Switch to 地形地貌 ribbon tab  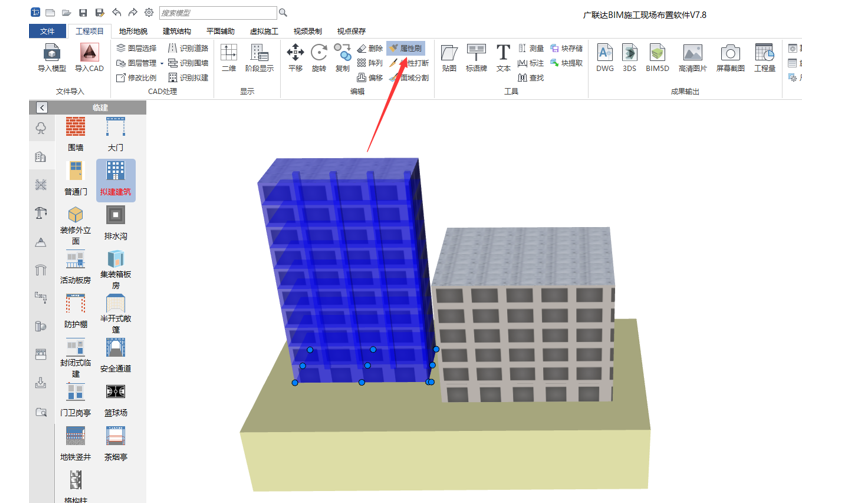click(x=133, y=31)
